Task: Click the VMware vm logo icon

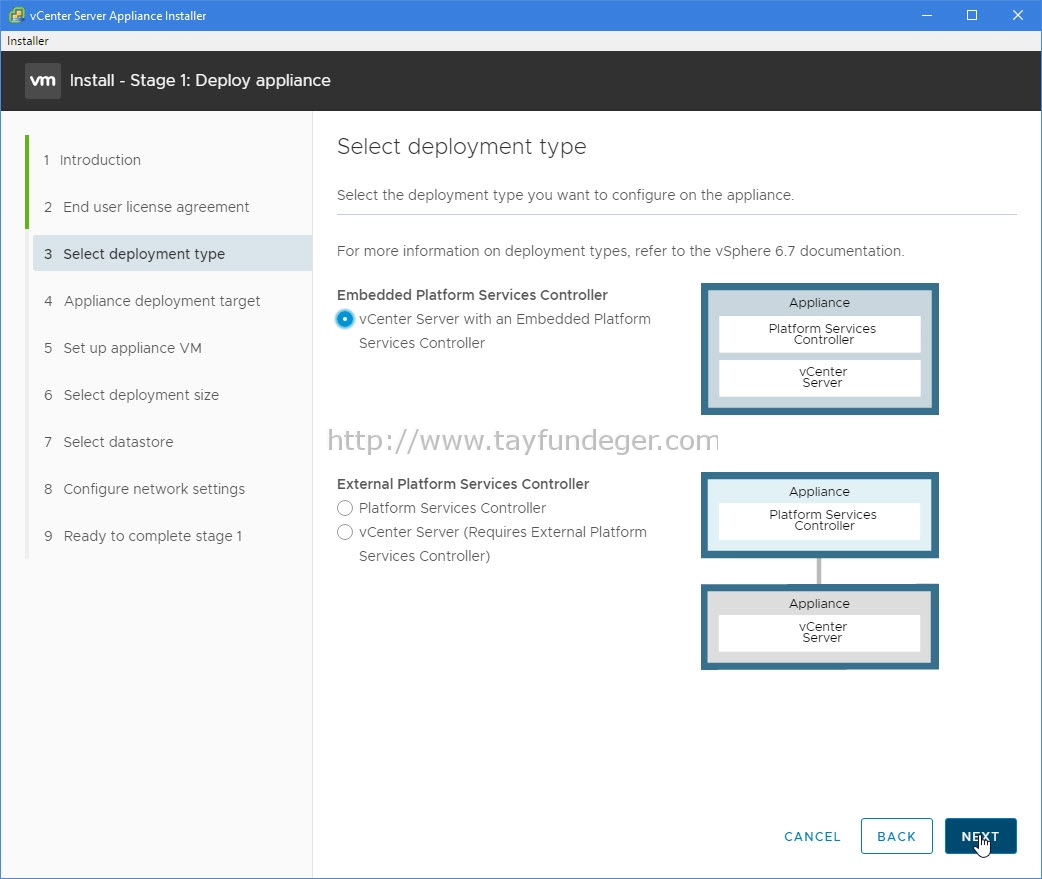Action: click(43, 80)
